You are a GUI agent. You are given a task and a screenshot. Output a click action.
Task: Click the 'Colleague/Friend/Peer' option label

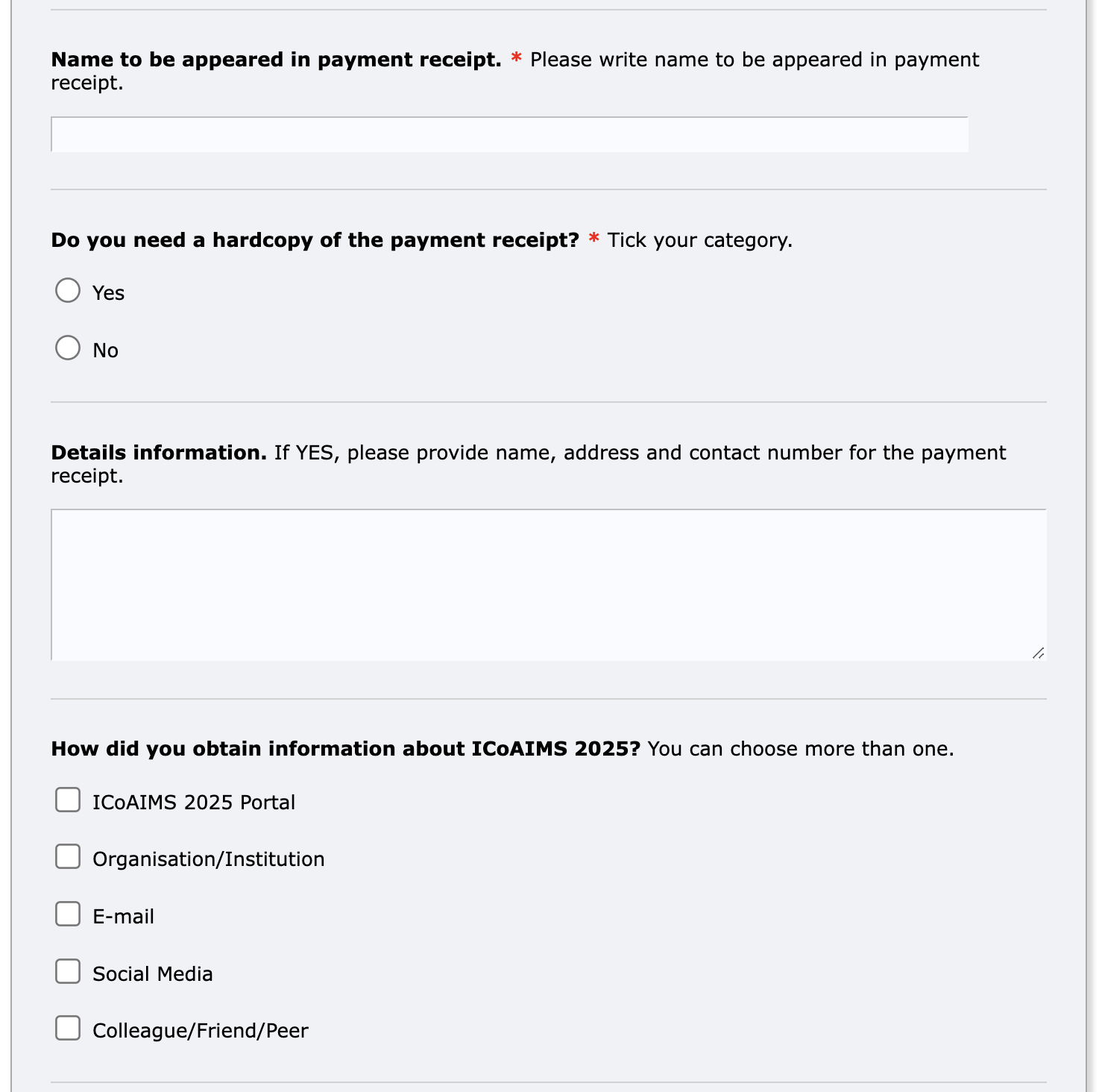(200, 1031)
